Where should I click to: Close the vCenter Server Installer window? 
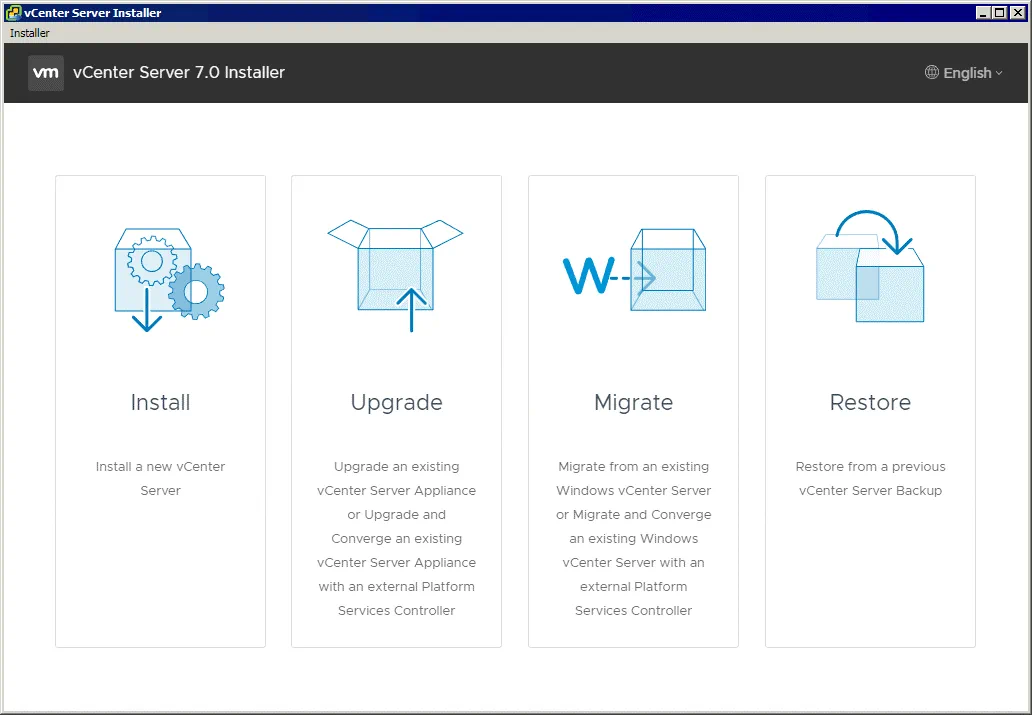point(1017,13)
